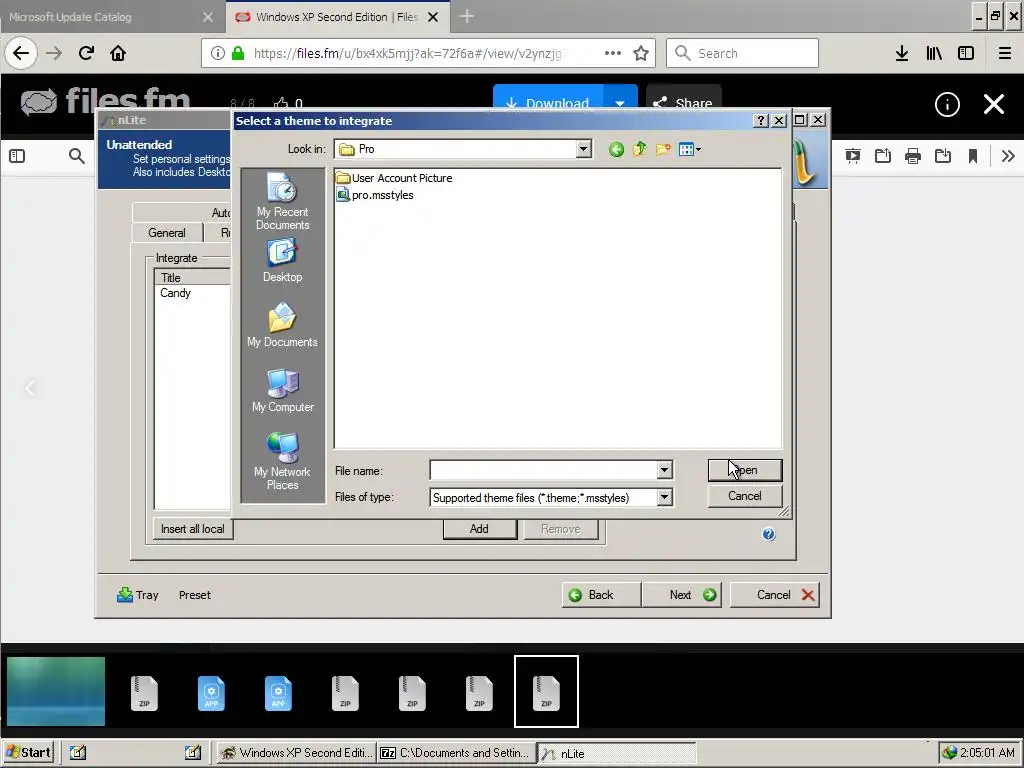Click the Open button in dialog
This screenshot has height=768, width=1024.
click(744, 470)
